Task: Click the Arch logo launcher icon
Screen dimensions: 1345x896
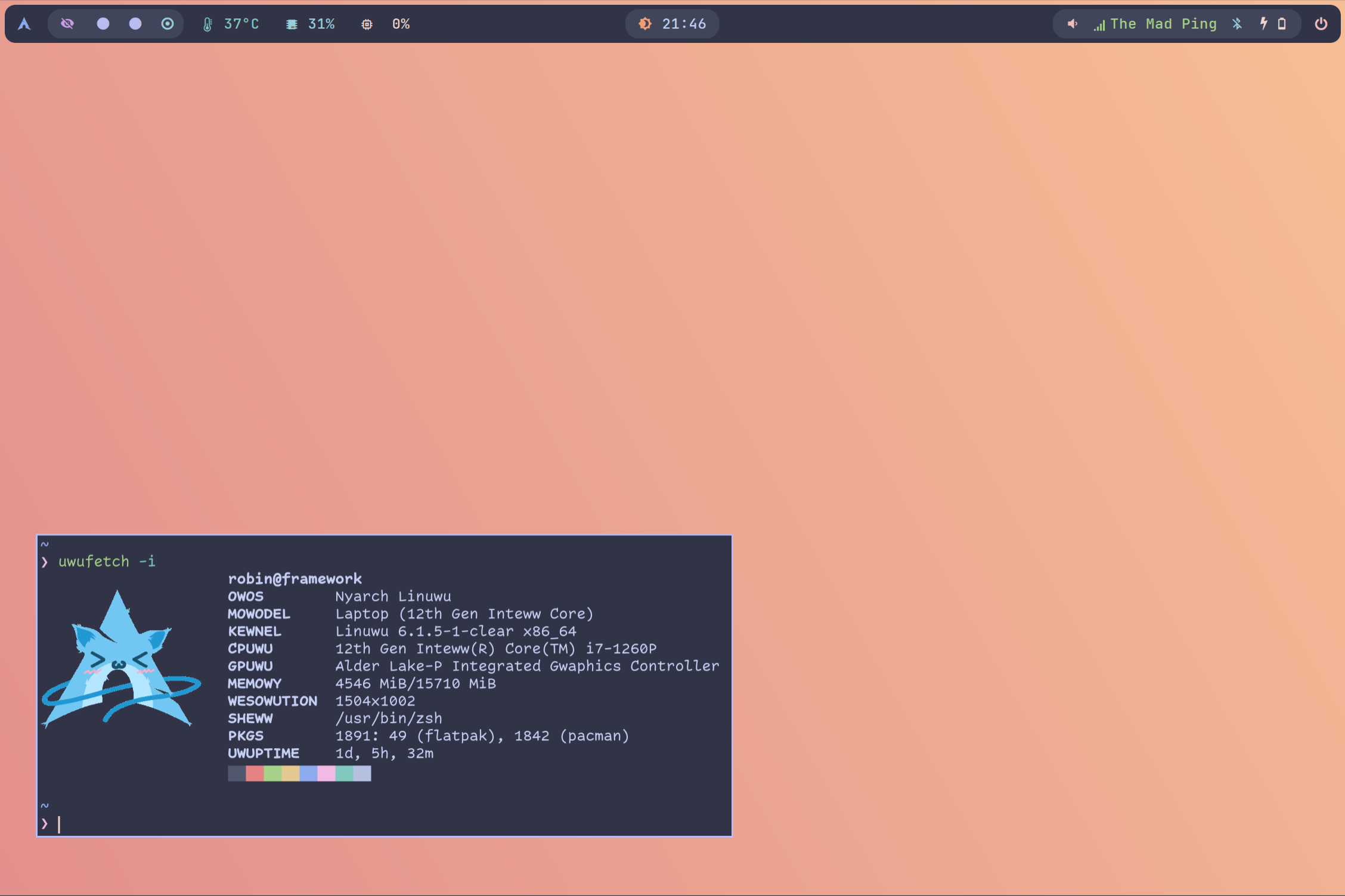Action: pyautogui.click(x=24, y=24)
